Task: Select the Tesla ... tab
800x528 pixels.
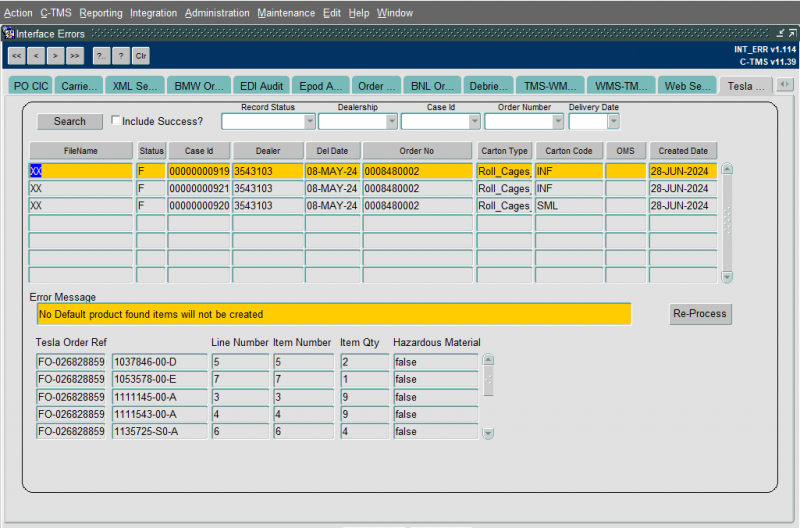Action: 746,86
